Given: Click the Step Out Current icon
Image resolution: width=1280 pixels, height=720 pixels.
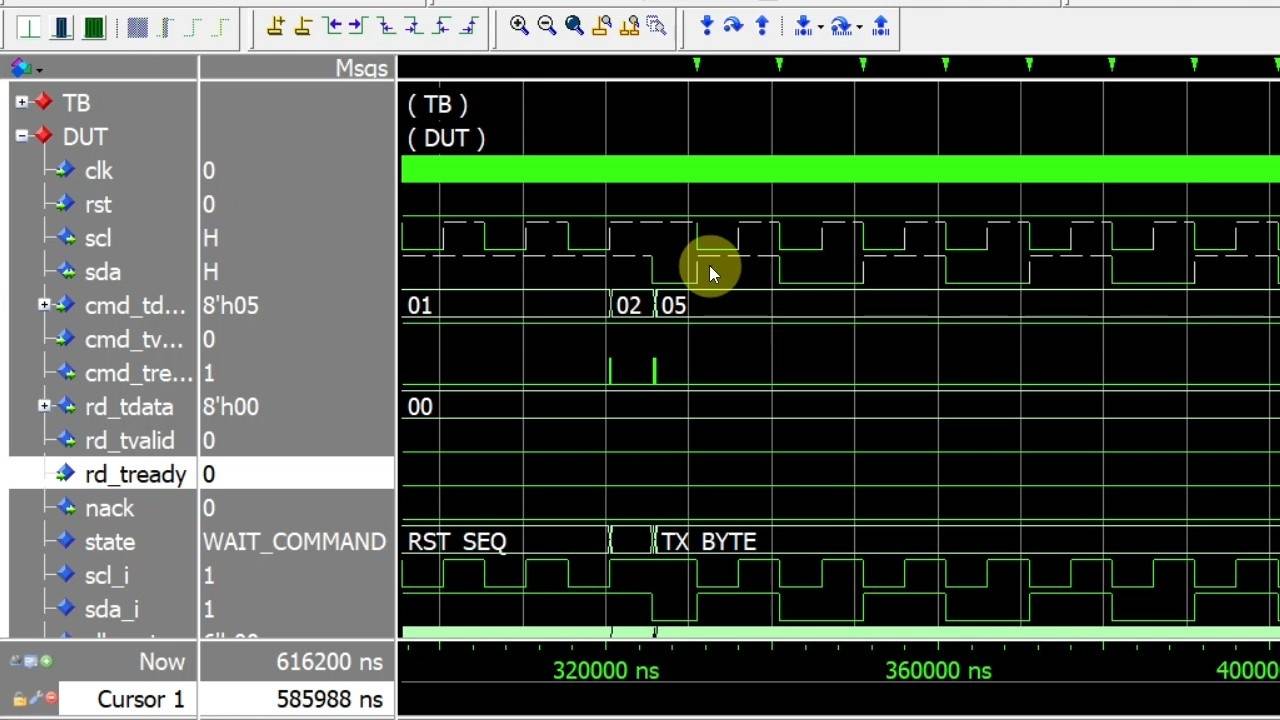Looking at the screenshot, I should click(x=880, y=26).
